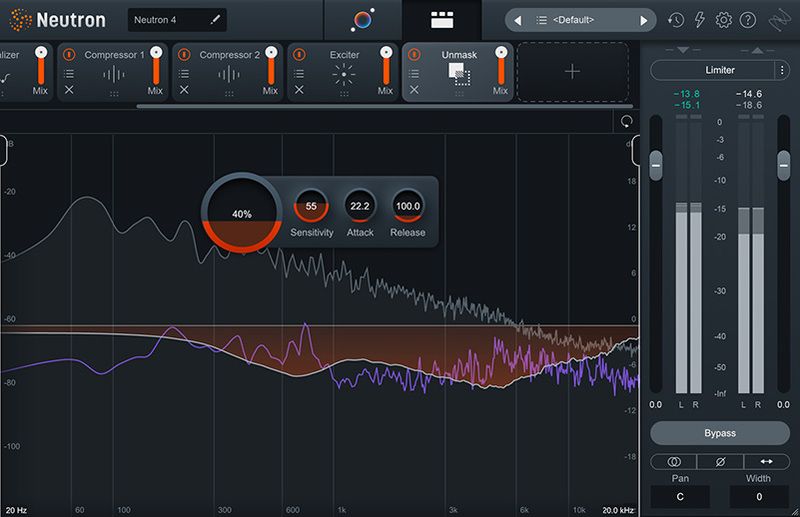This screenshot has width=800, height=517.
Task: Open Neutron settings gear
Action: point(724,20)
